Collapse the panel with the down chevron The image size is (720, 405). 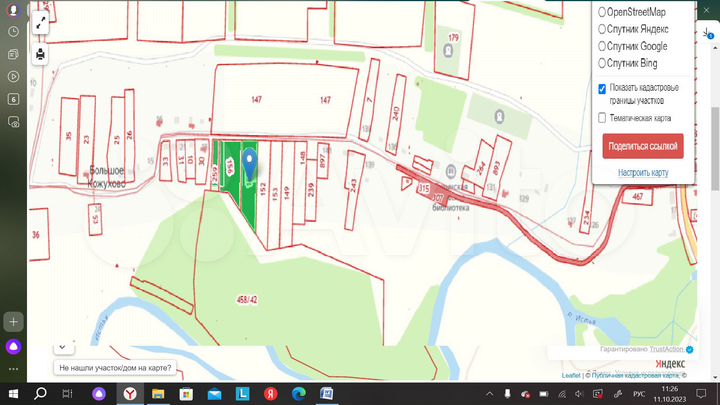coord(62,348)
